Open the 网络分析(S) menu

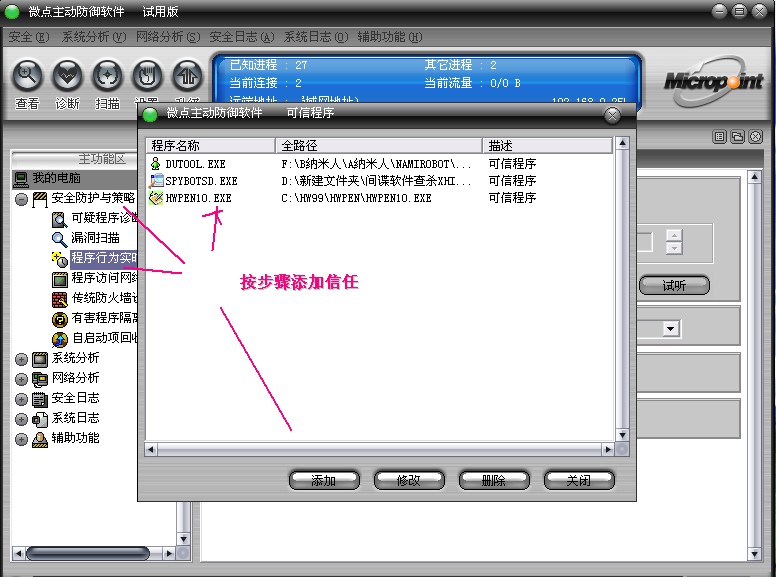(168, 37)
